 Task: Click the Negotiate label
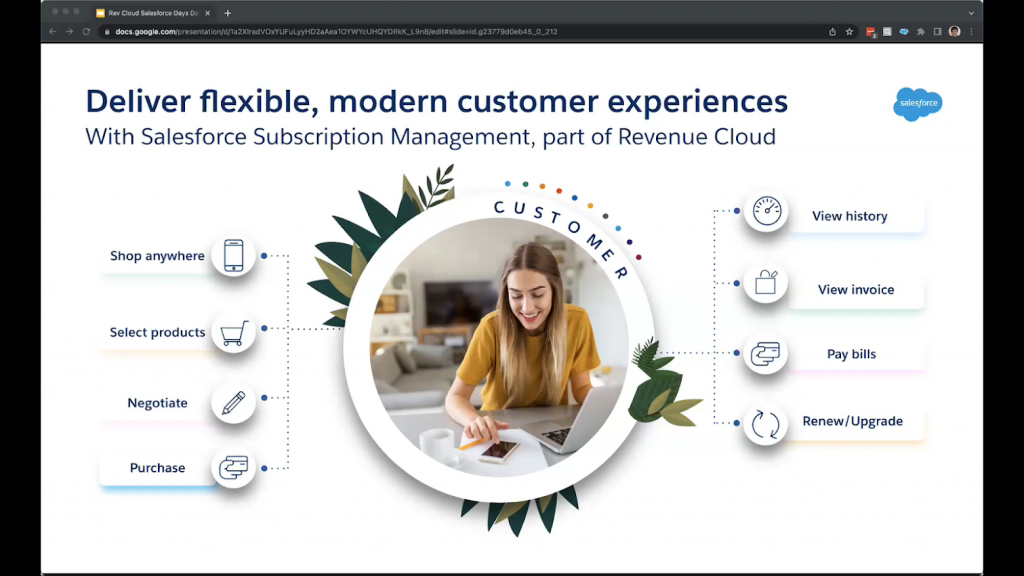[x=157, y=403]
